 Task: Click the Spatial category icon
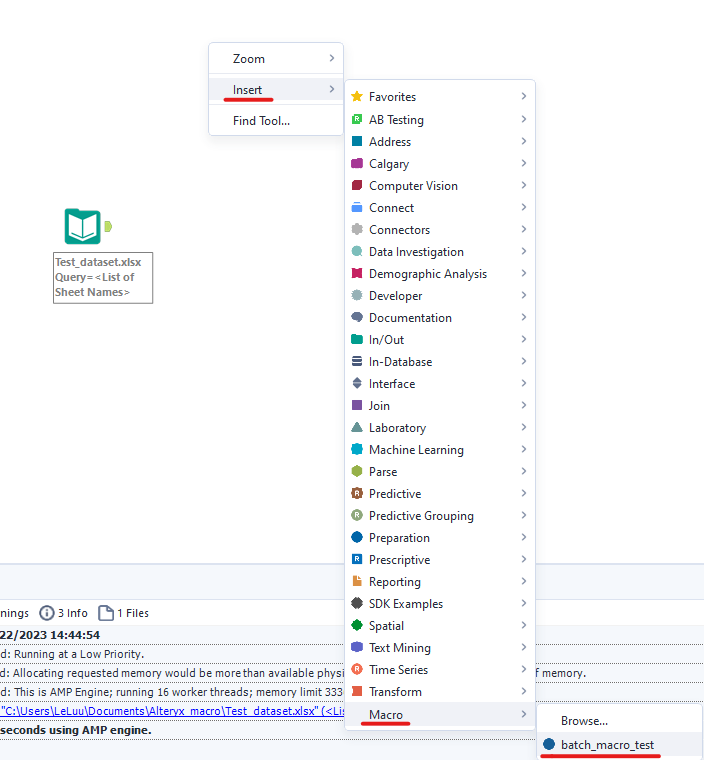pos(357,625)
